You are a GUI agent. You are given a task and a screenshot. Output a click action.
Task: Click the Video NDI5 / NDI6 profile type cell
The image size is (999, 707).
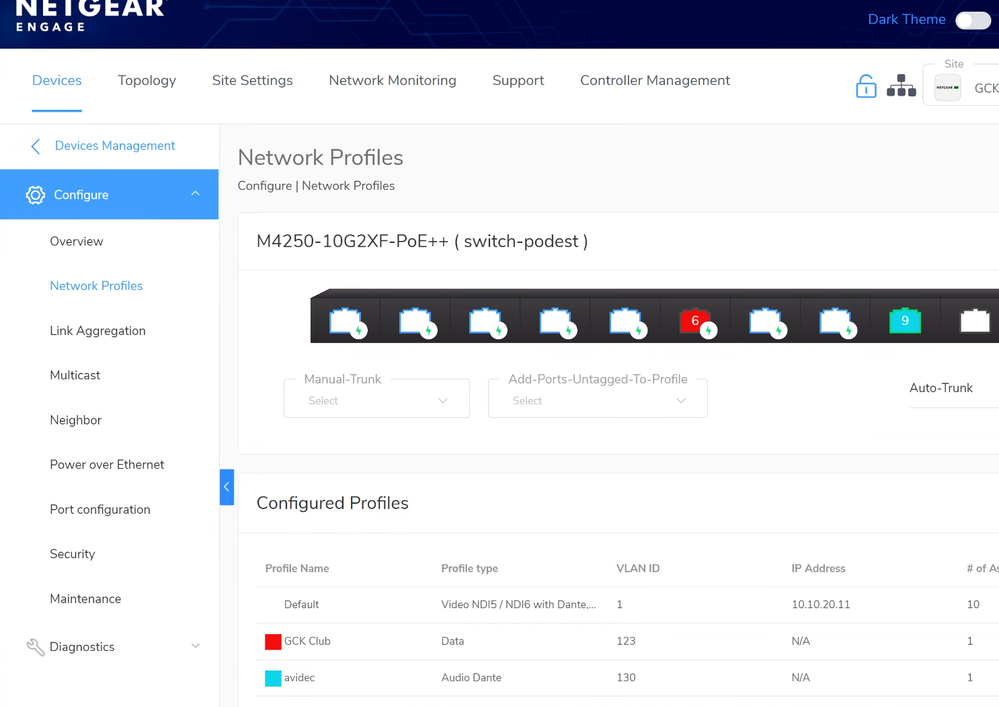pos(519,604)
